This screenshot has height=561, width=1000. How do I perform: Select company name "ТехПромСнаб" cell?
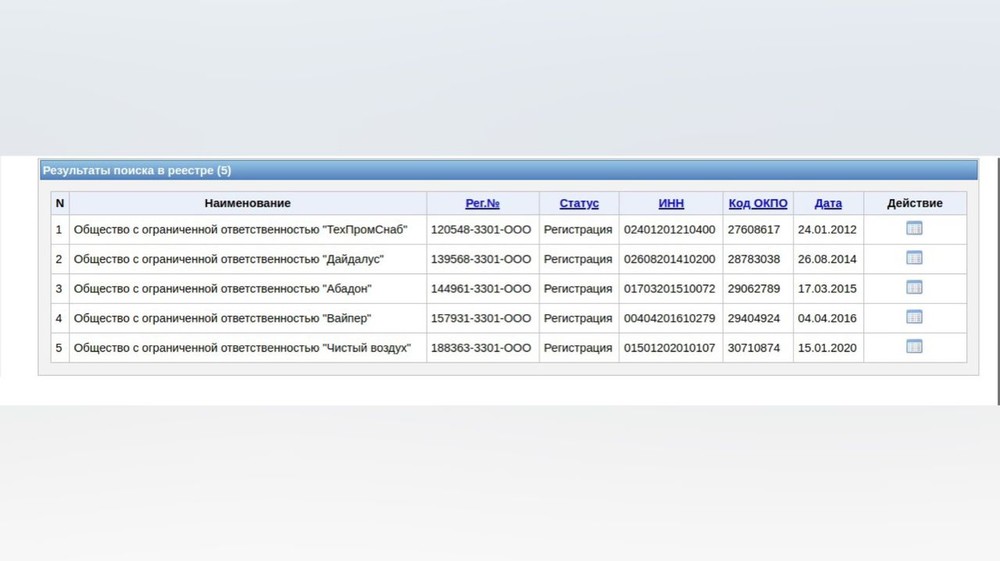click(x=240, y=229)
